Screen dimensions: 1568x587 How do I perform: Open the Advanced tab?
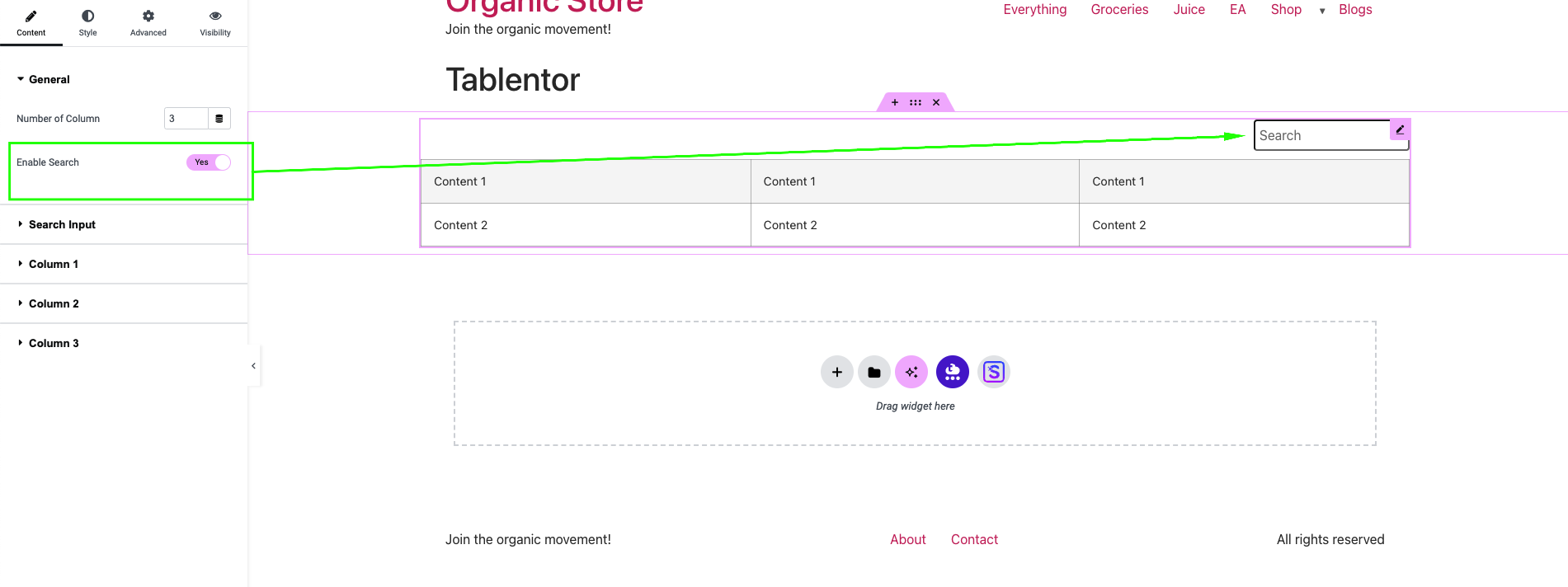pyautogui.click(x=148, y=22)
